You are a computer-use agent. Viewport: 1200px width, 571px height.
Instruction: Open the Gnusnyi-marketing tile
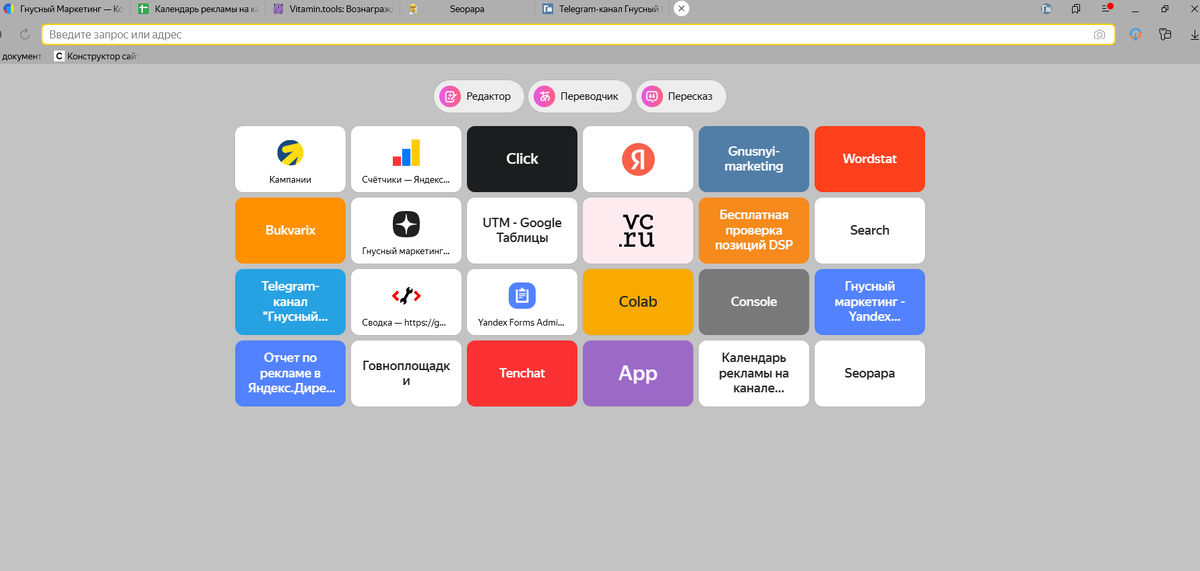tap(754, 159)
